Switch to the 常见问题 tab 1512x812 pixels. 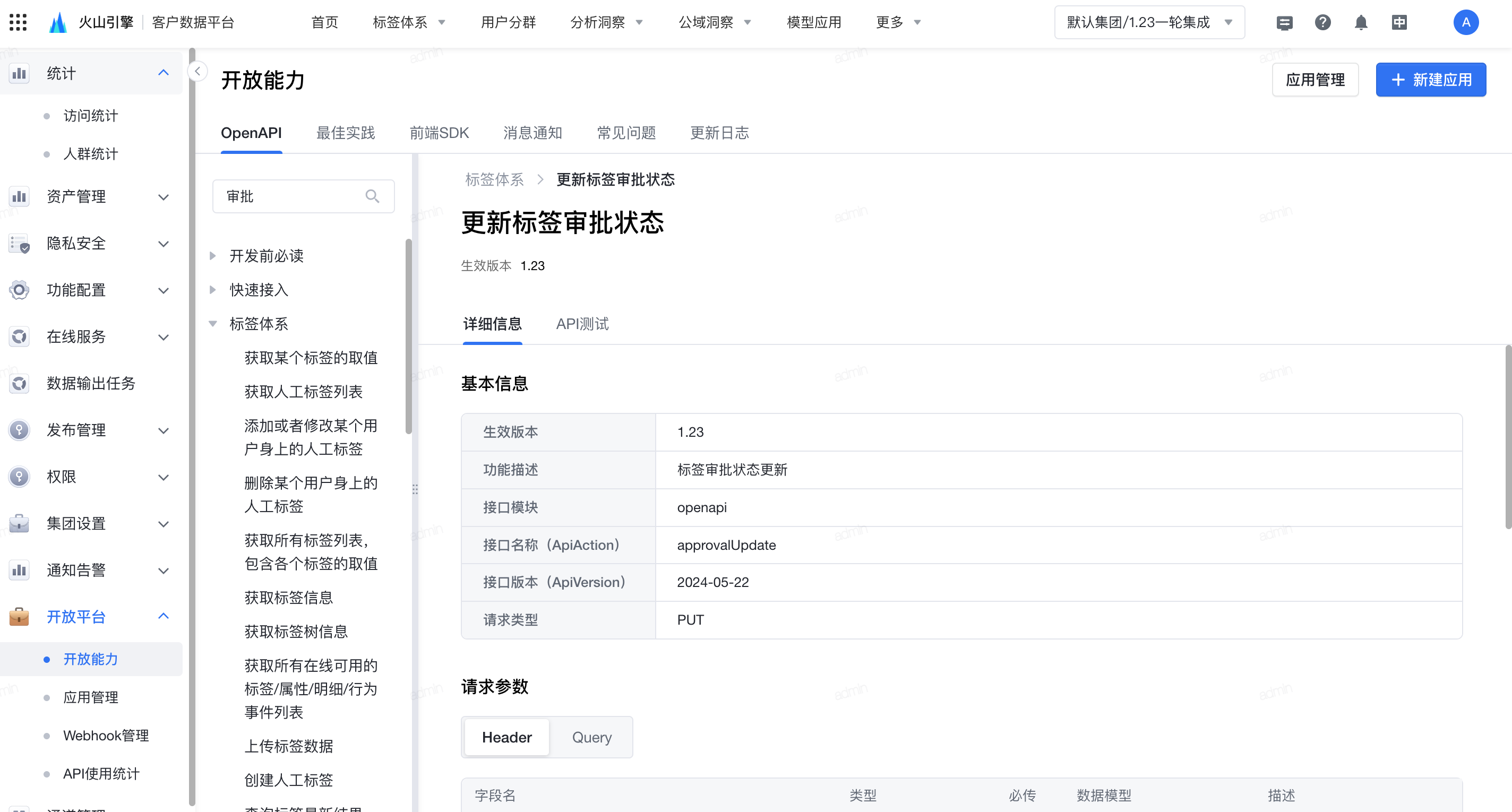626,133
